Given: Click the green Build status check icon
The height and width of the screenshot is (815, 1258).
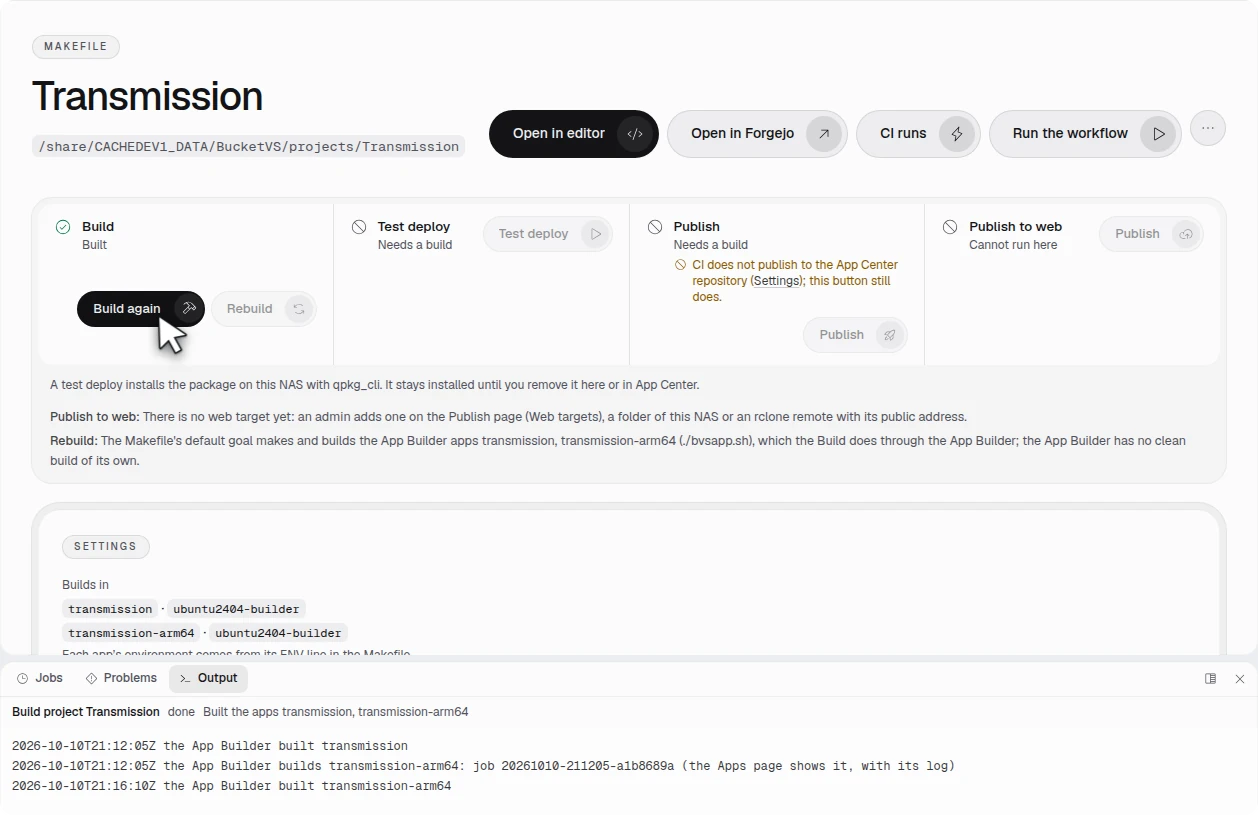Looking at the screenshot, I should click(x=63, y=227).
